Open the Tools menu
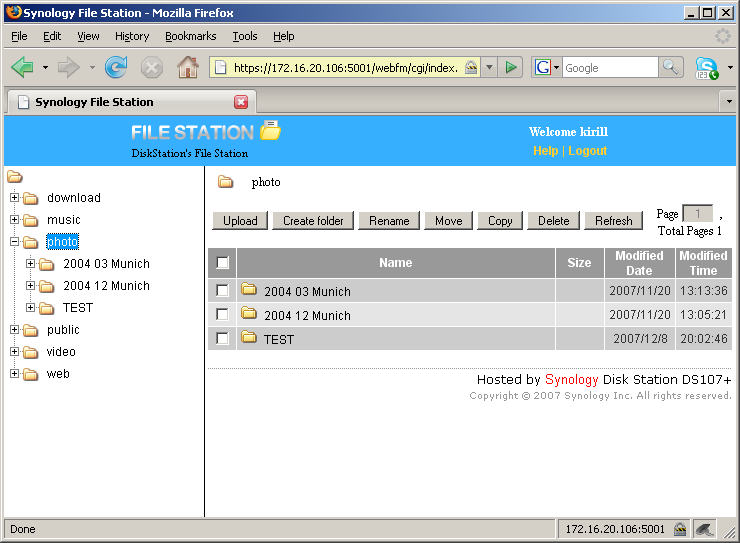Screen dimensions: 740x543 (245, 36)
